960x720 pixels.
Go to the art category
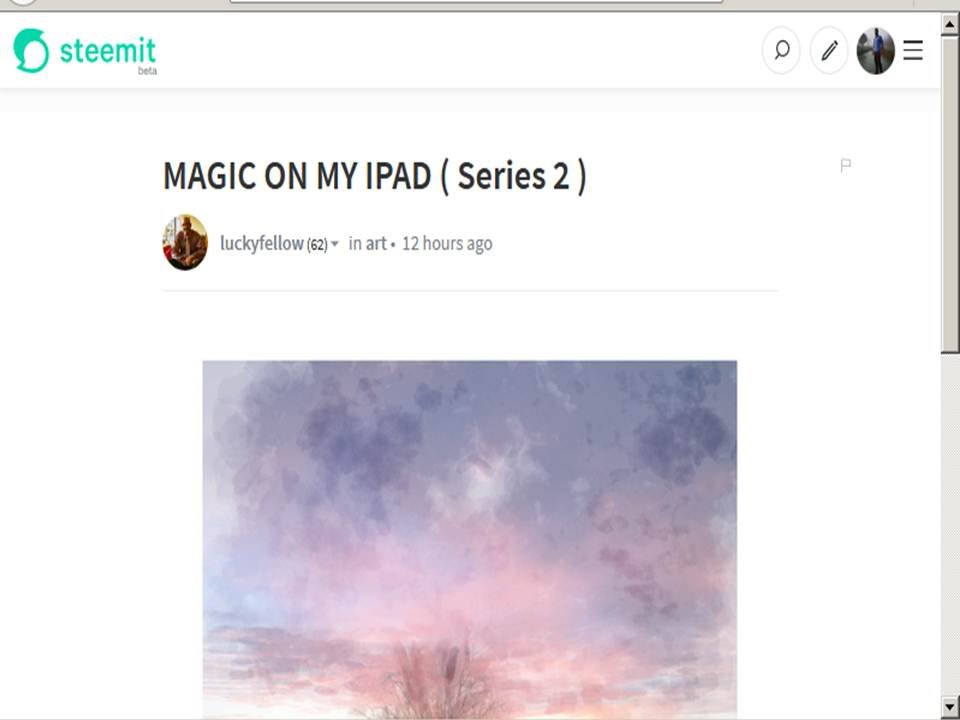pyautogui.click(x=376, y=244)
